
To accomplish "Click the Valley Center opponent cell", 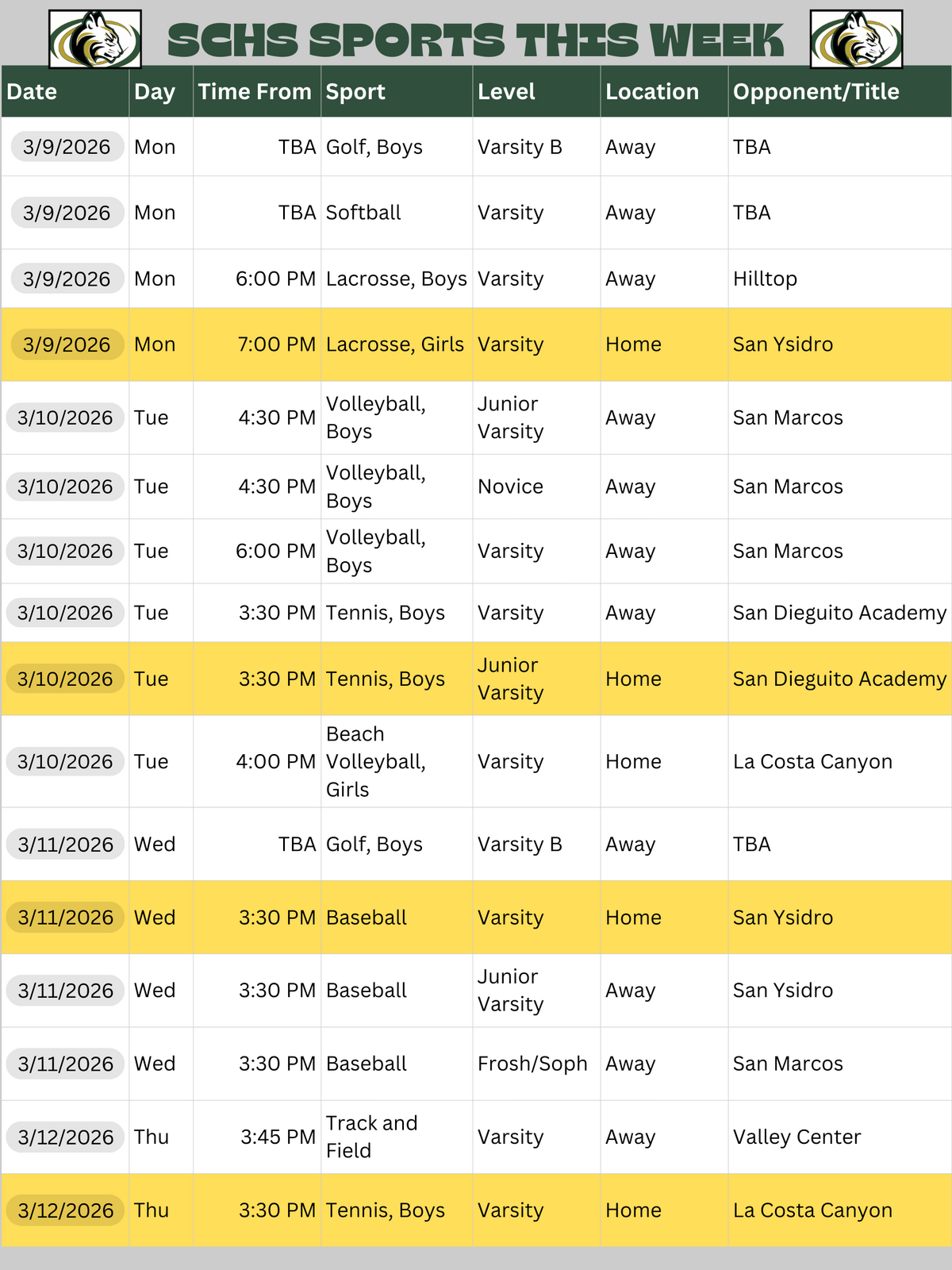I will (797, 1137).
